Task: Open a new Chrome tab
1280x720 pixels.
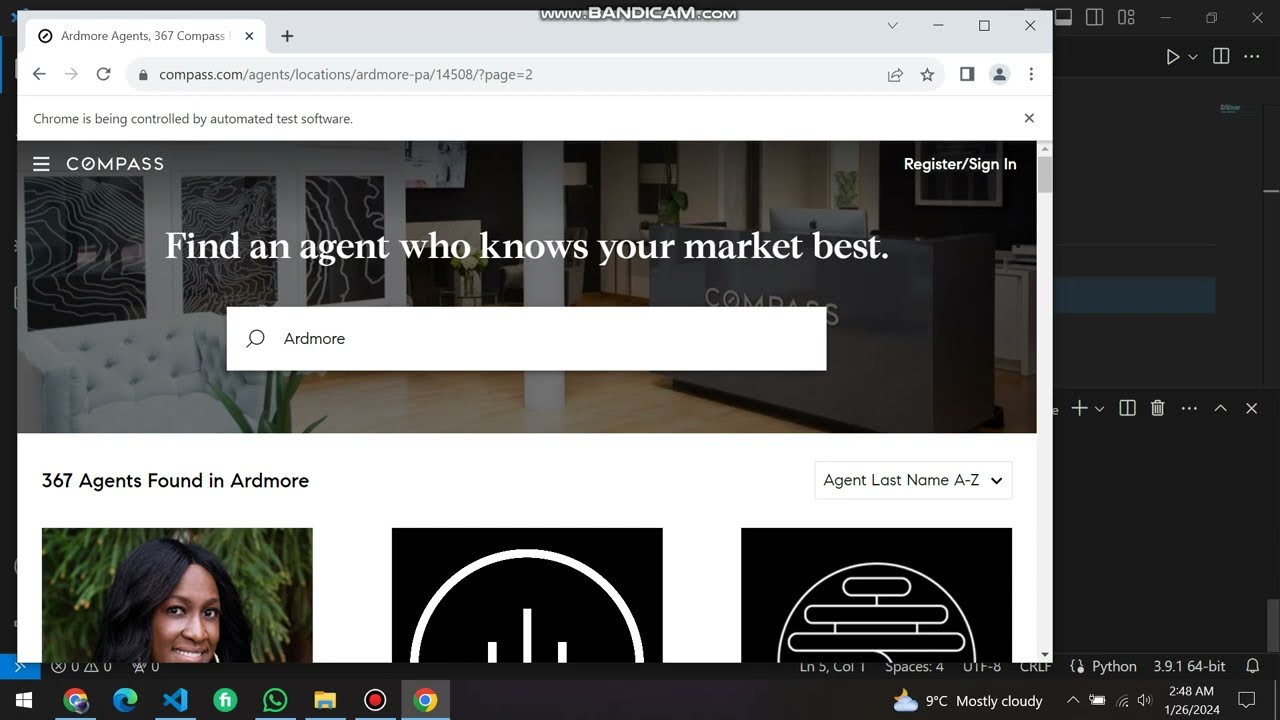Action: pos(287,36)
